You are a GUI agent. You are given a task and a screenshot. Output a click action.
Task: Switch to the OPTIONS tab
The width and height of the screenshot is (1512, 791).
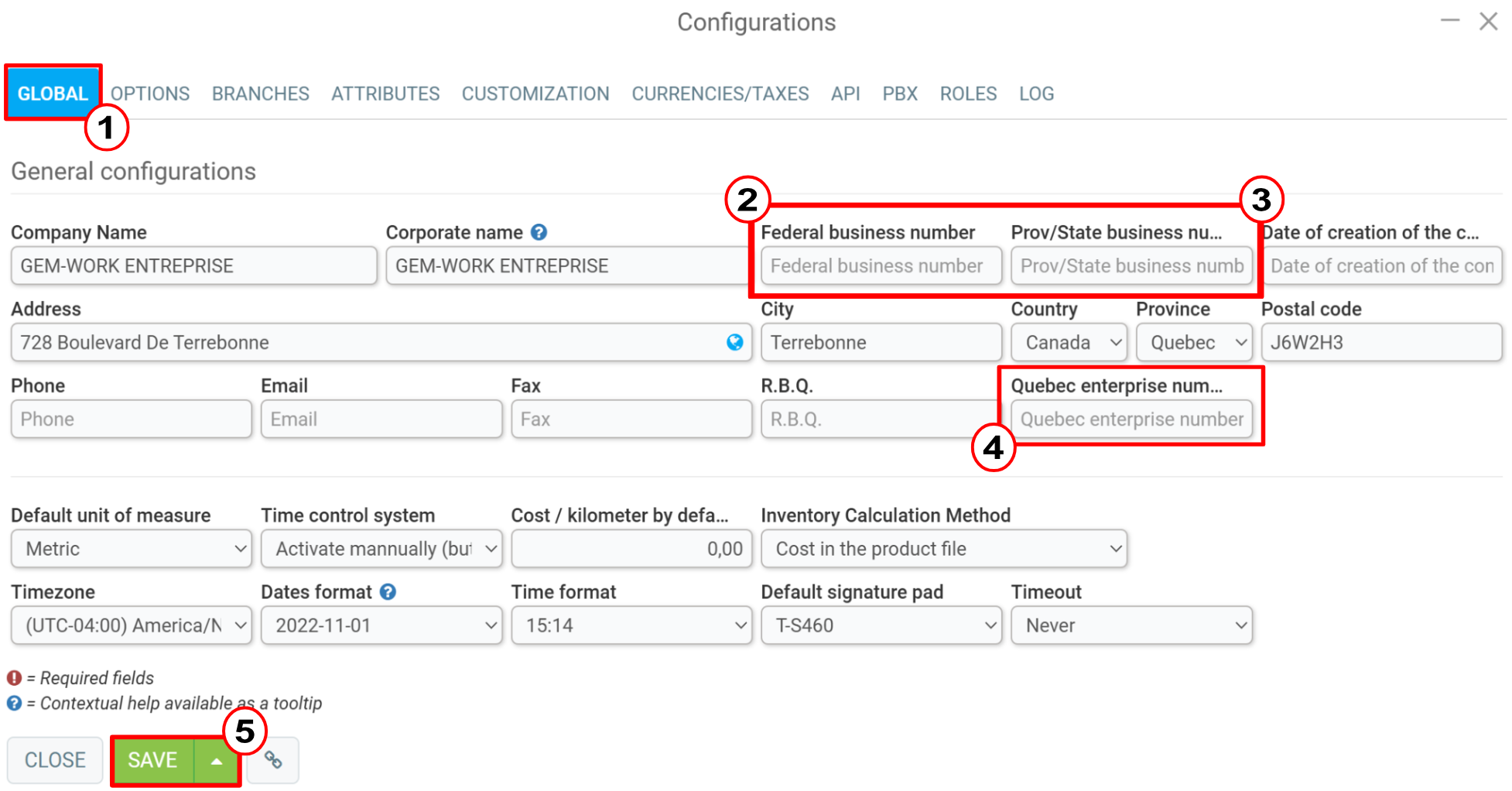(x=150, y=94)
